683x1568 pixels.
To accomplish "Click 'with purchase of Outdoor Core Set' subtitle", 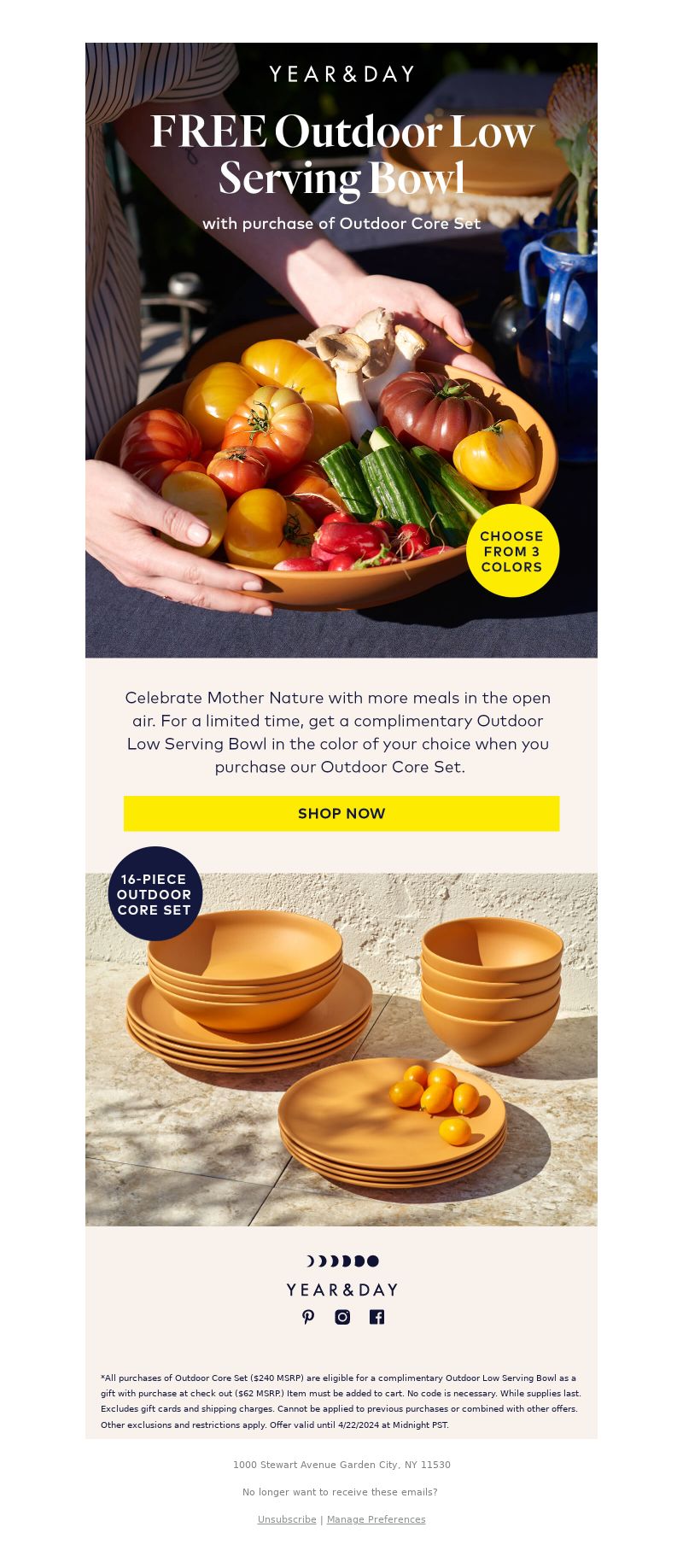I will coord(341,223).
